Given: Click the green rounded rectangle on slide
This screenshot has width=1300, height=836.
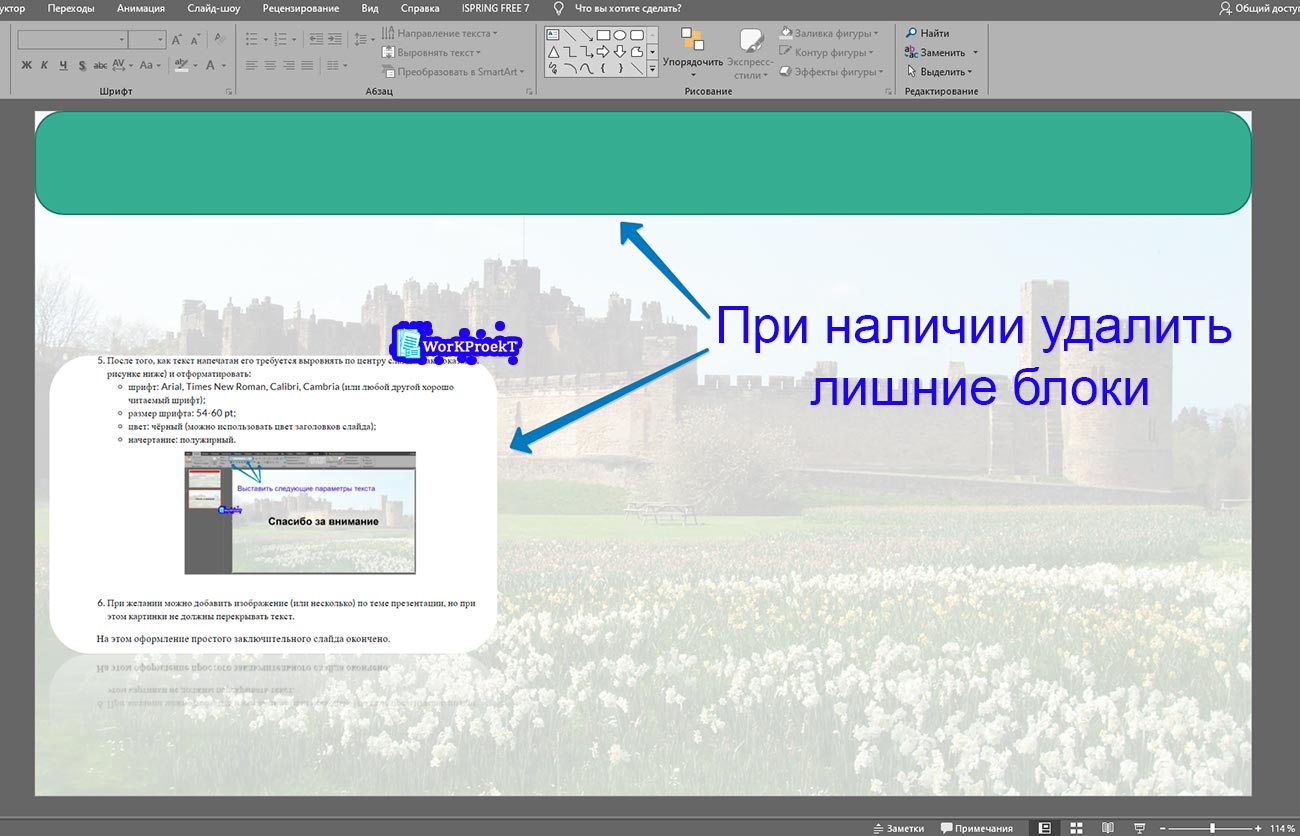Looking at the screenshot, I should point(642,162).
